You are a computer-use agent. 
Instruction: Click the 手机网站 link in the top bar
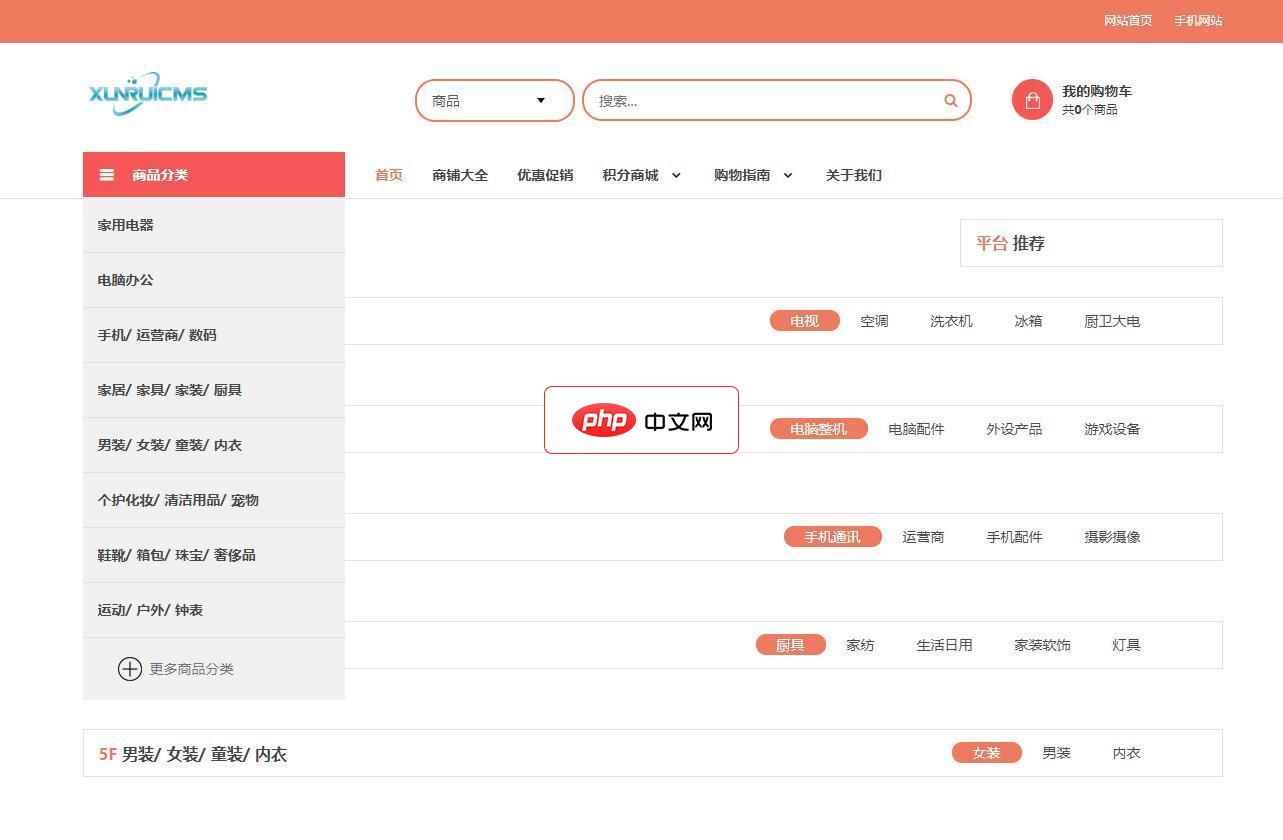tap(1197, 20)
